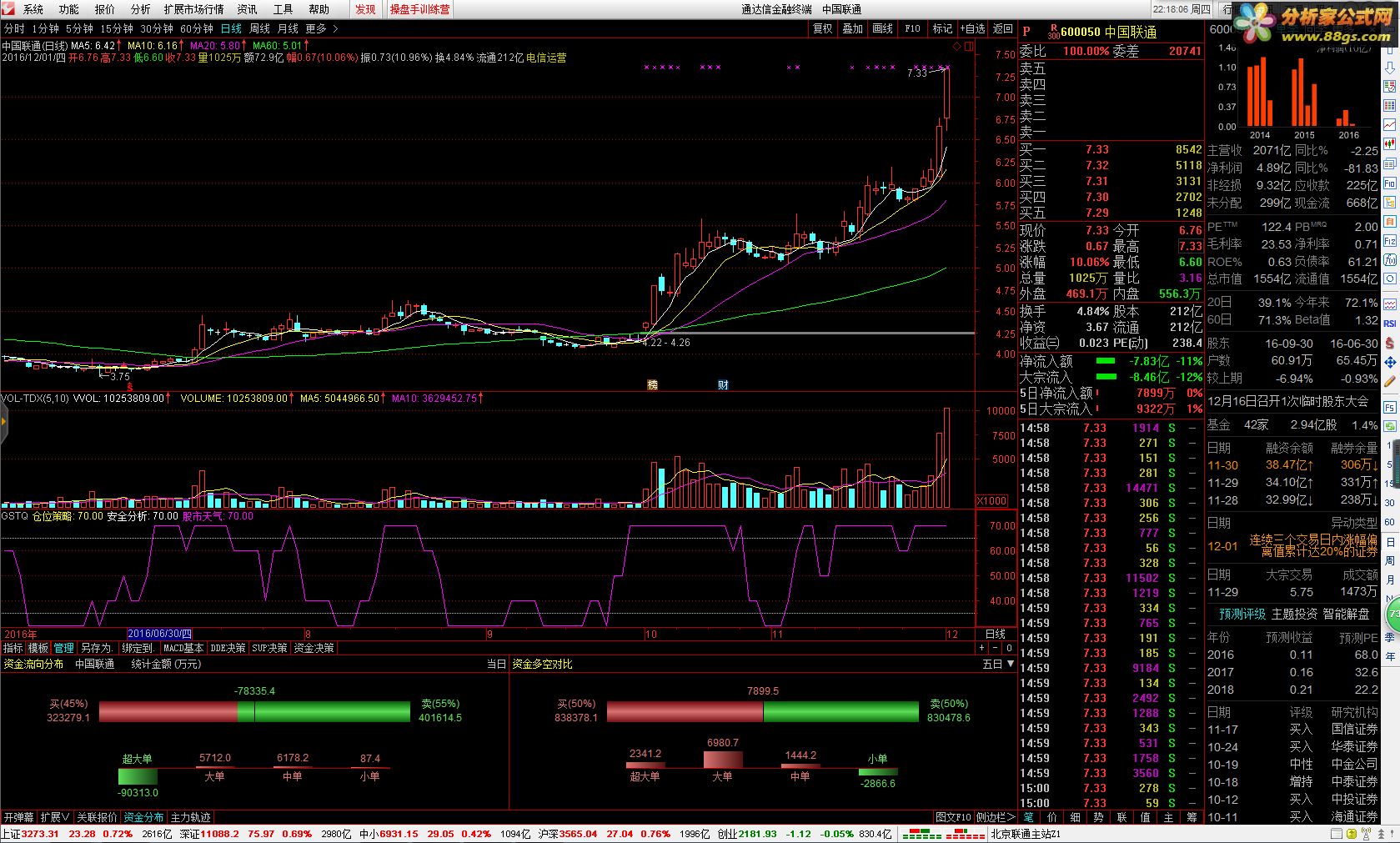1400x843 pixels.
Task: Switch to 日线 daily period
Action: pos(231,28)
